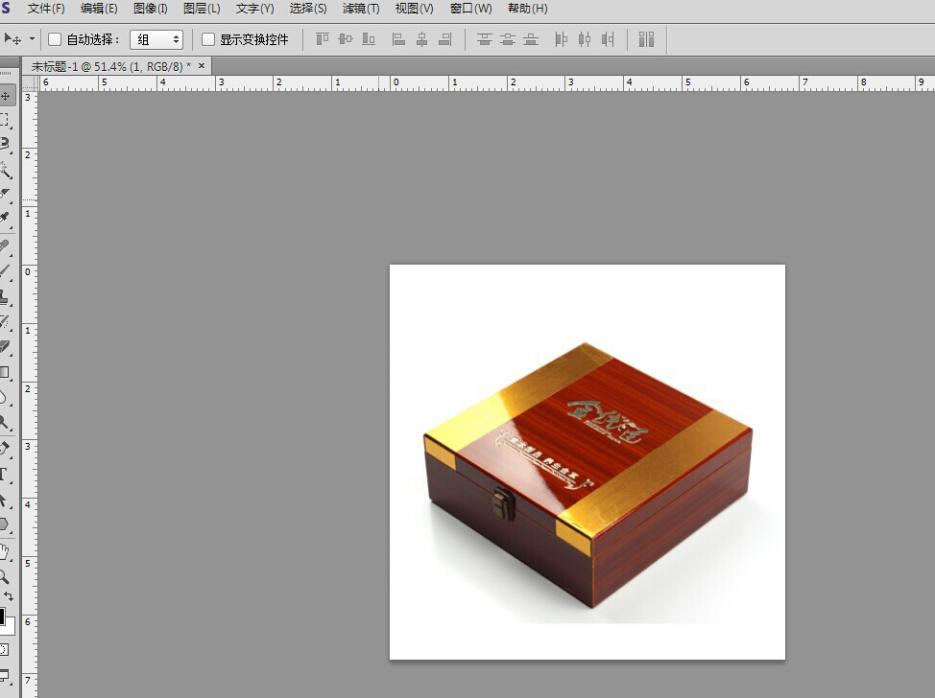
Task: Choose the Zoom magnifier tool
Action: tap(5, 577)
